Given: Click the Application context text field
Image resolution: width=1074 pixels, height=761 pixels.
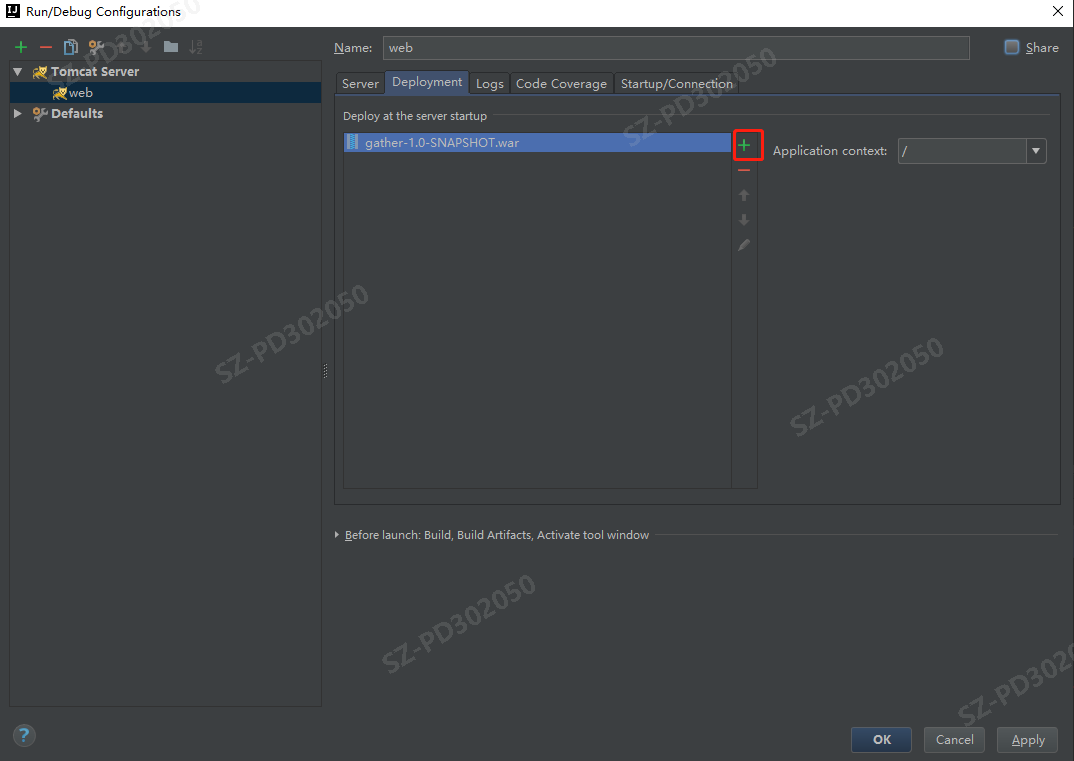Looking at the screenshot, I should tap(962, 151).
